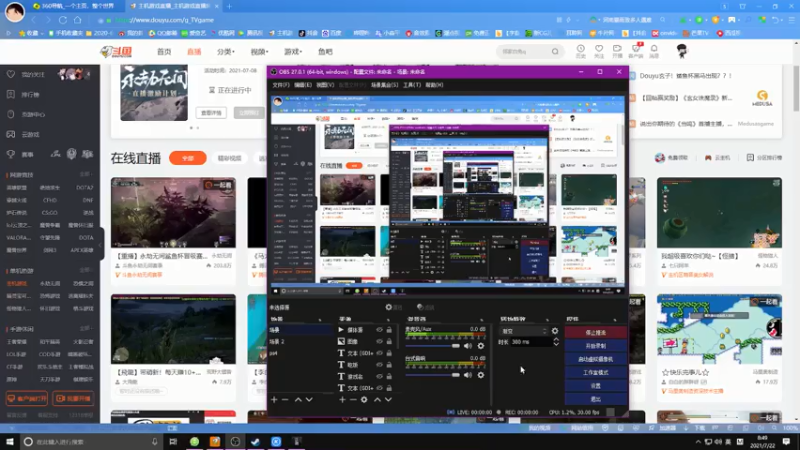Remove selected source with minus in Sources panel

[x=353, y=399]
